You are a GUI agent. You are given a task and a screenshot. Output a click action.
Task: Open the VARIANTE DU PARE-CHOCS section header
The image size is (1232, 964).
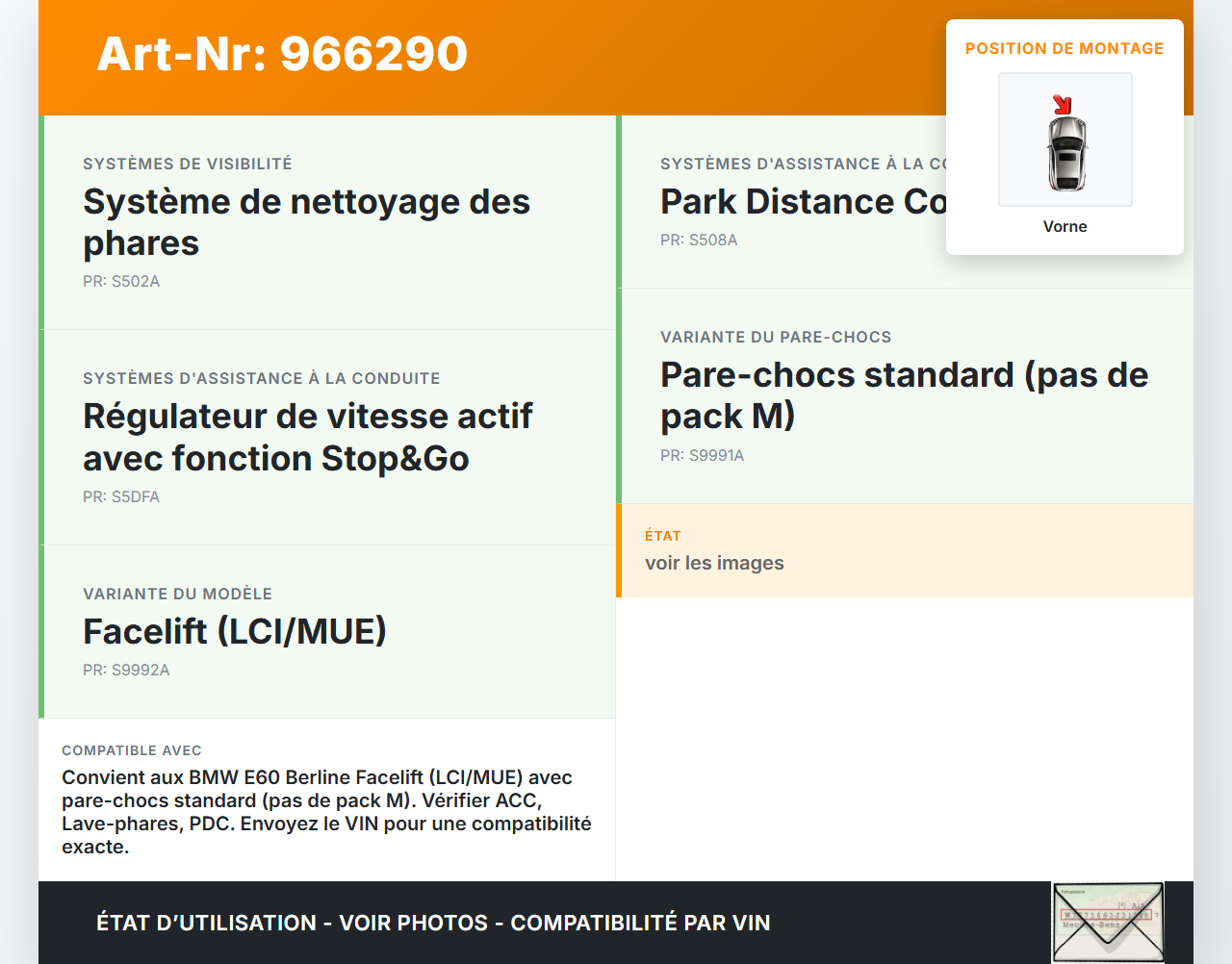point(776,337)
